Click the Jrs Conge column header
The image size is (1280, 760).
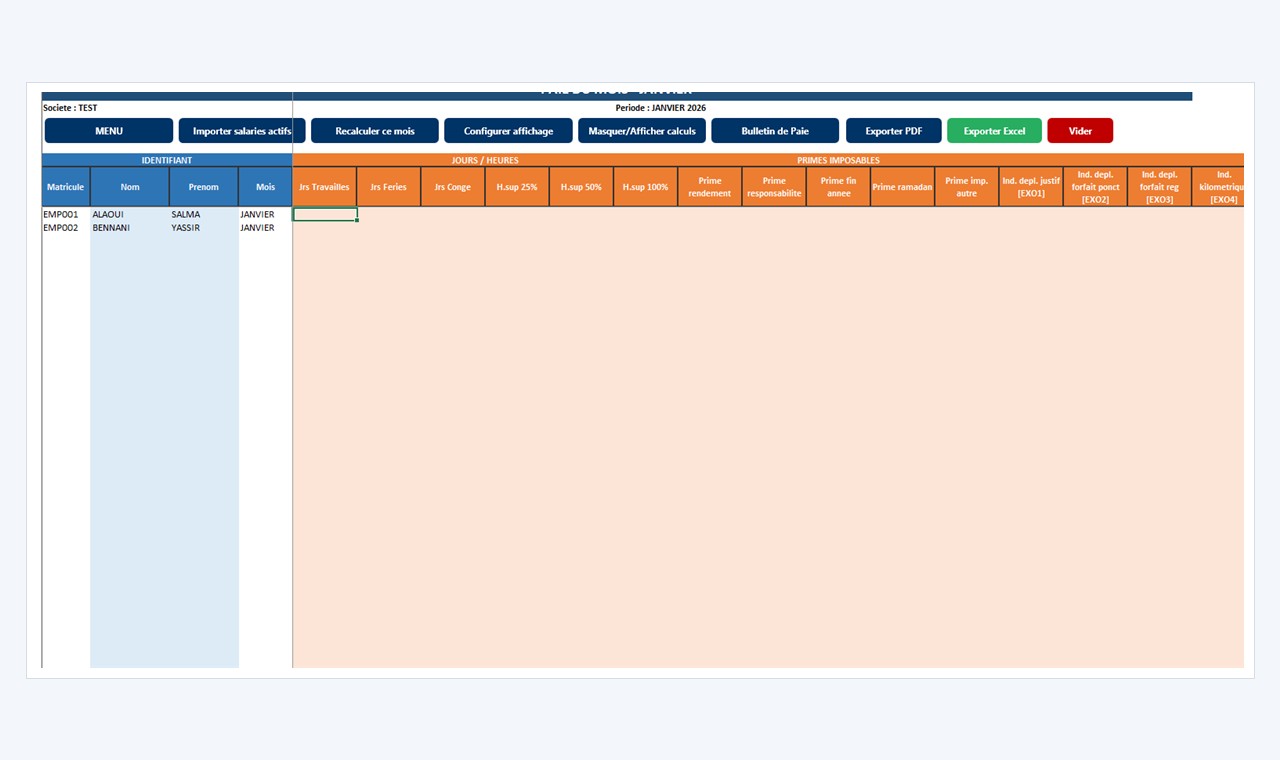point(453,187)
